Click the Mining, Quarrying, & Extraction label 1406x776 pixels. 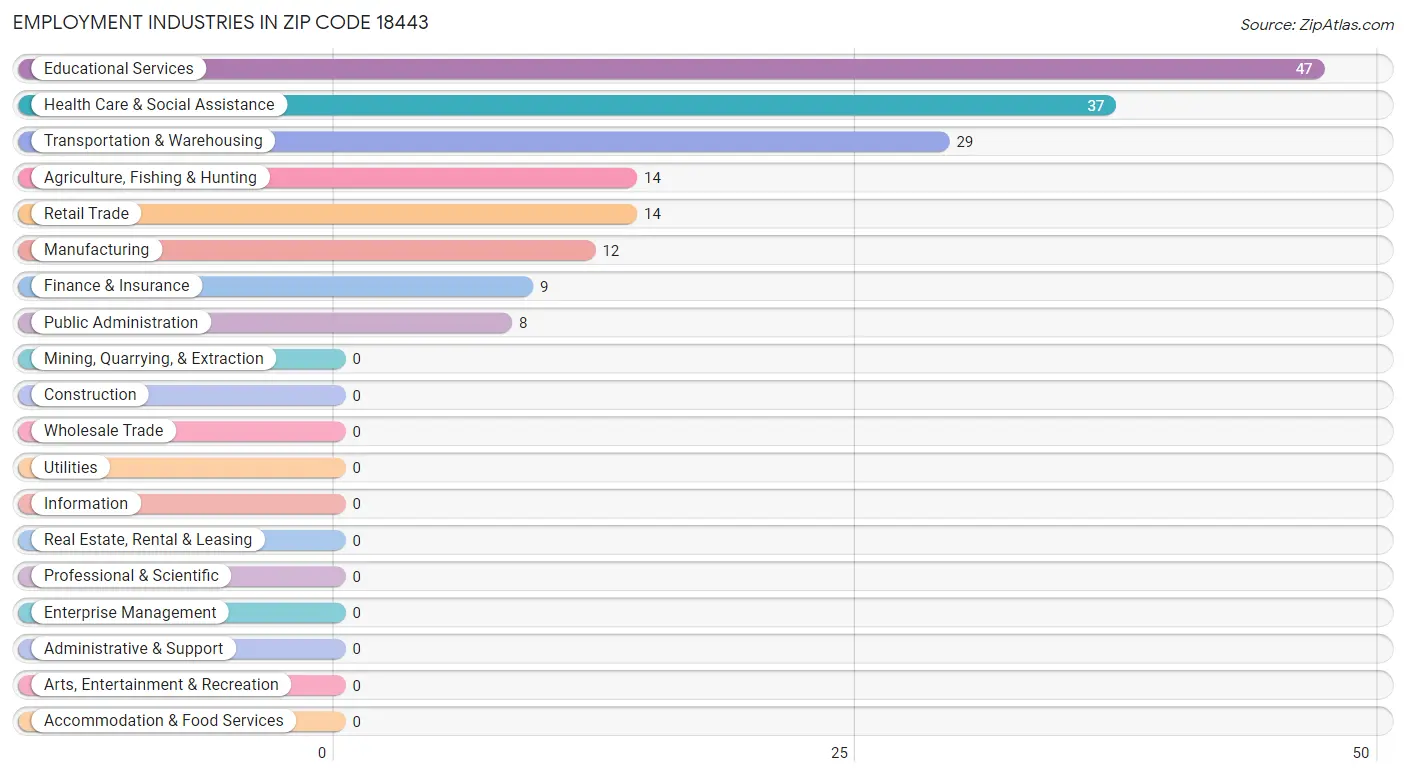[154, 359]
